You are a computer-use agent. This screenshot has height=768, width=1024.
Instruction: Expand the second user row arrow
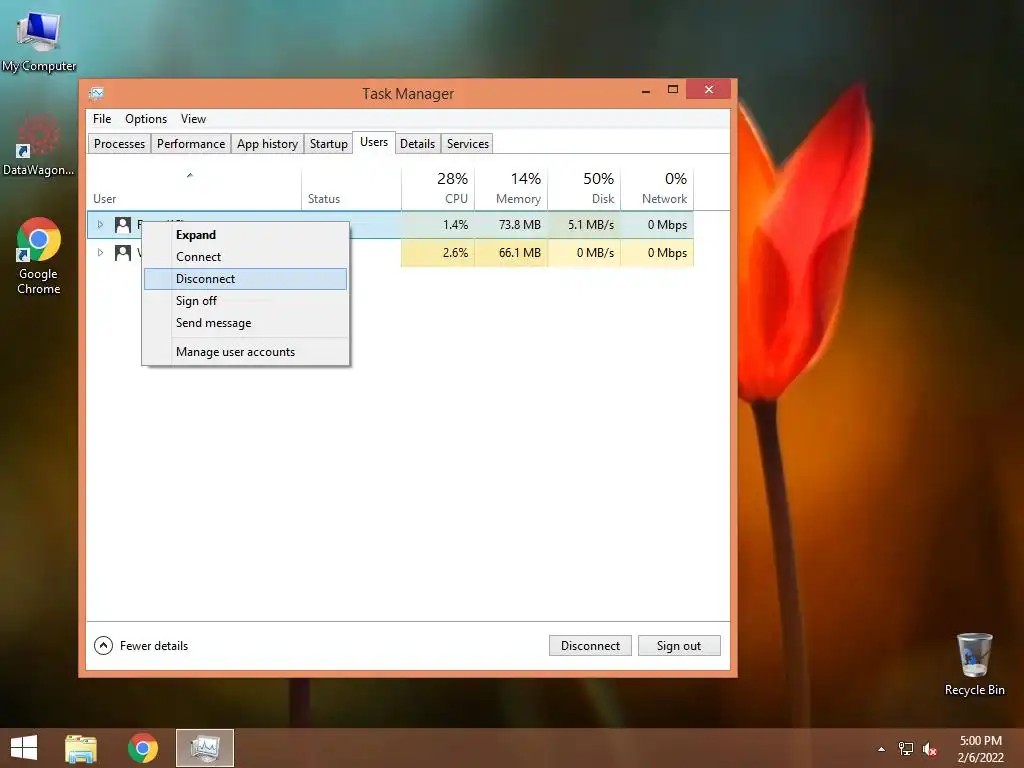(100, 253)
